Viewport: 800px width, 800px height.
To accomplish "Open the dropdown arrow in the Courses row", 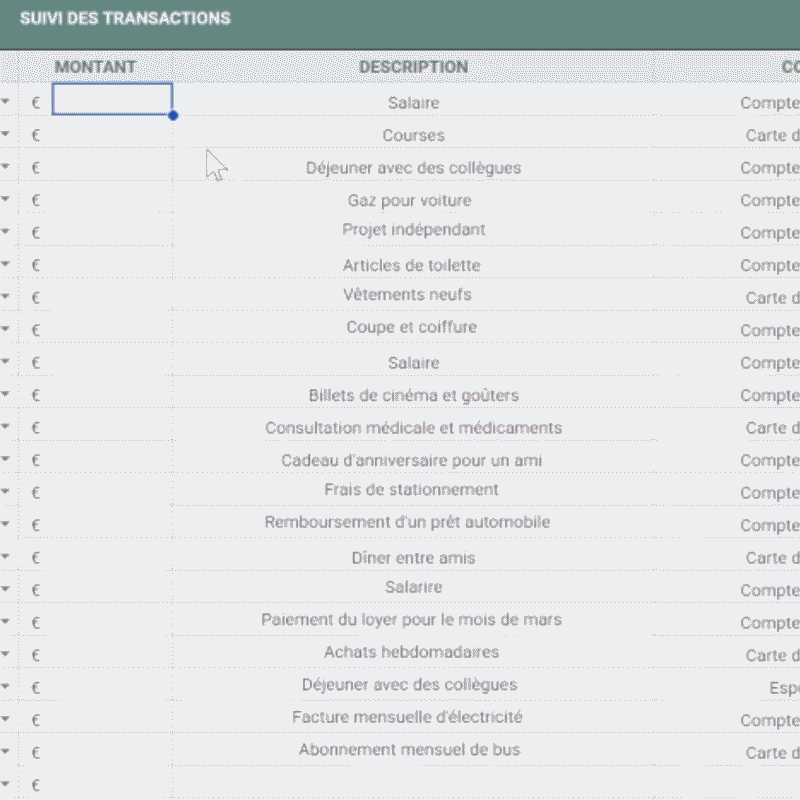I will [x=6, y=135].
